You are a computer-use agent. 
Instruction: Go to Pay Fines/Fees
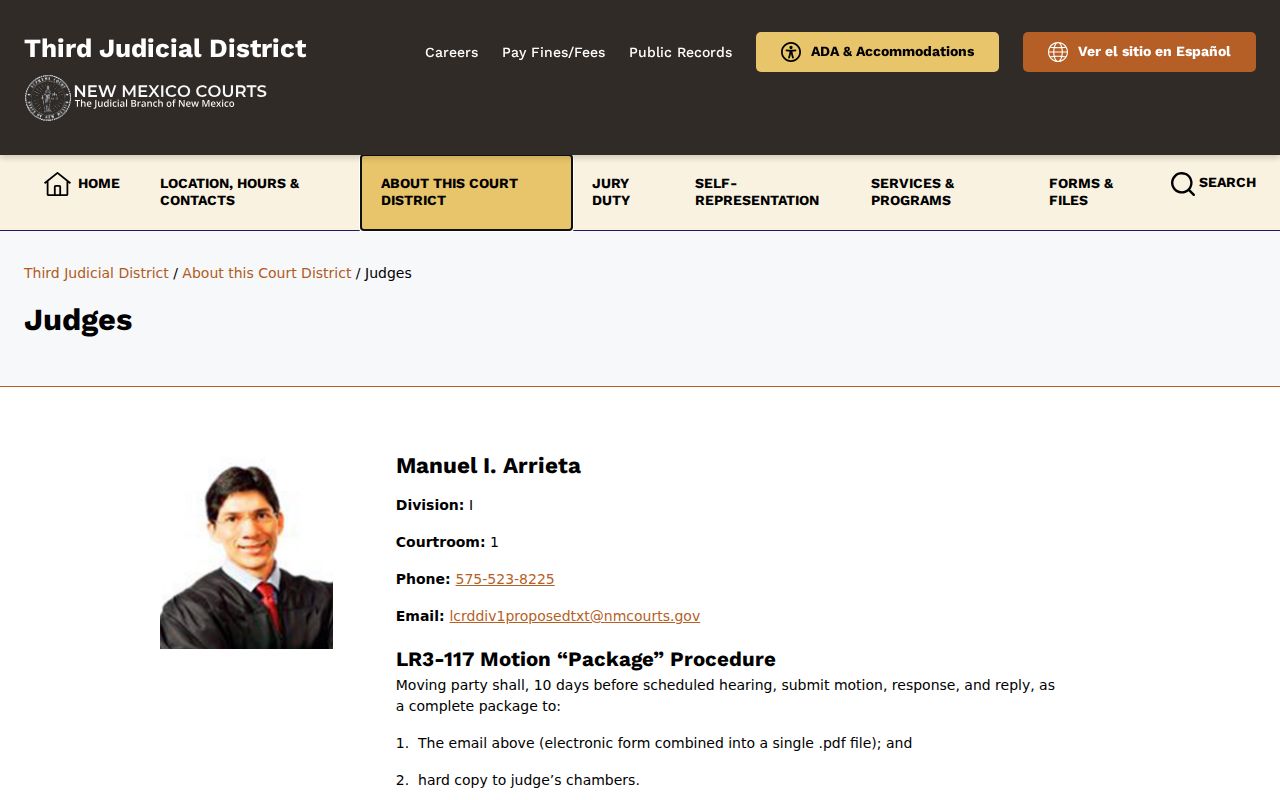click(553, 52)
